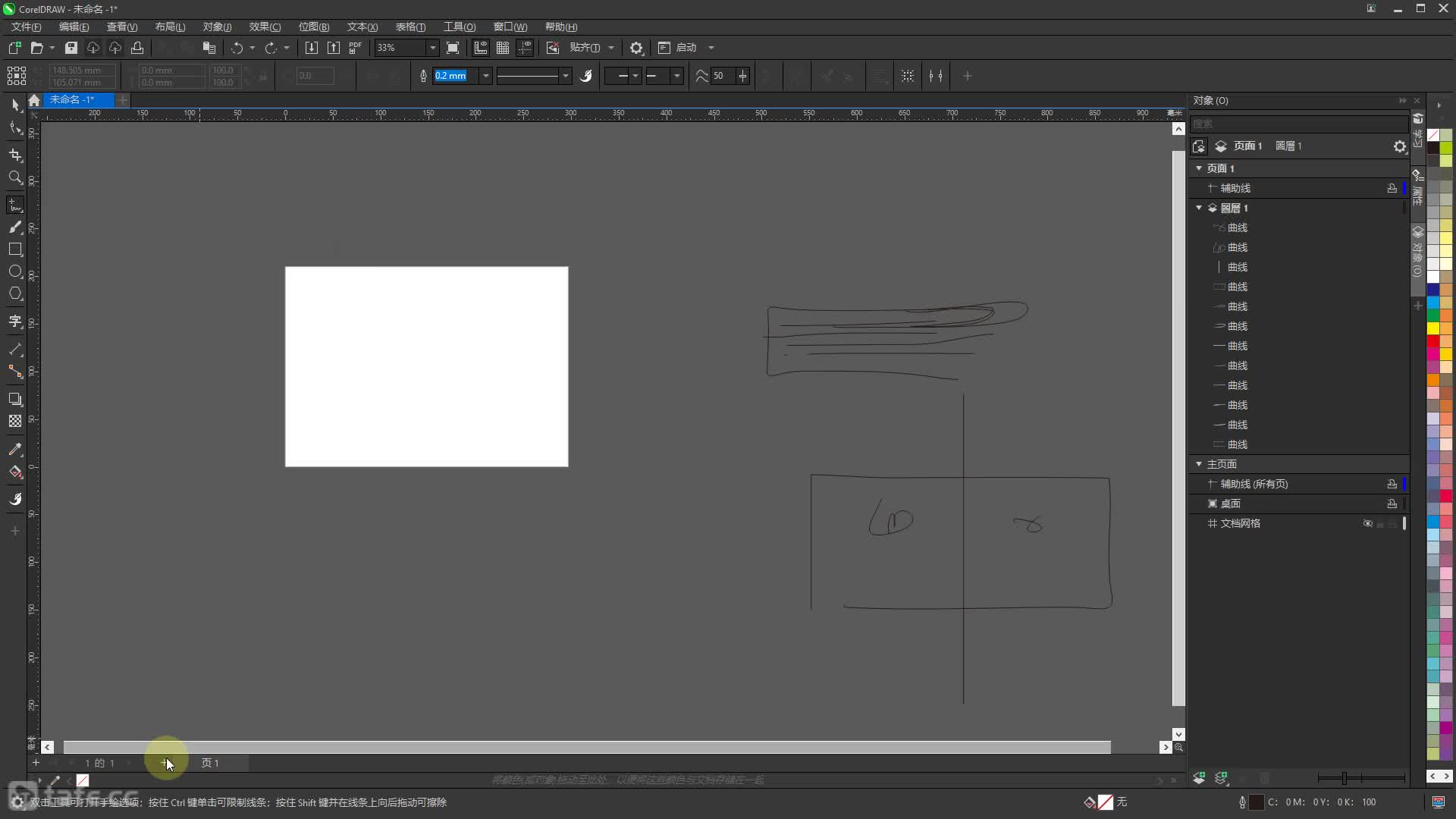Toggle the lock on the 页面 1 辅助线 row
The image size is (1456, 819).
1392,188
